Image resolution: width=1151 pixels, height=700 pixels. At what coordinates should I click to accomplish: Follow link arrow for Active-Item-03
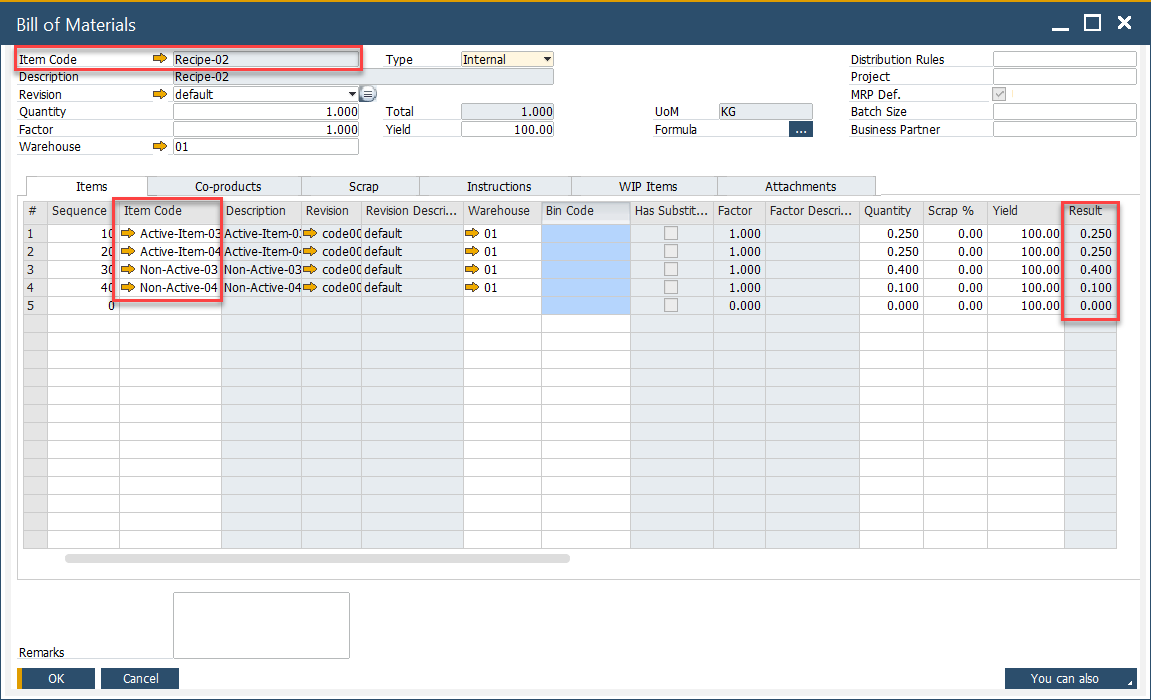click(128, 234)
